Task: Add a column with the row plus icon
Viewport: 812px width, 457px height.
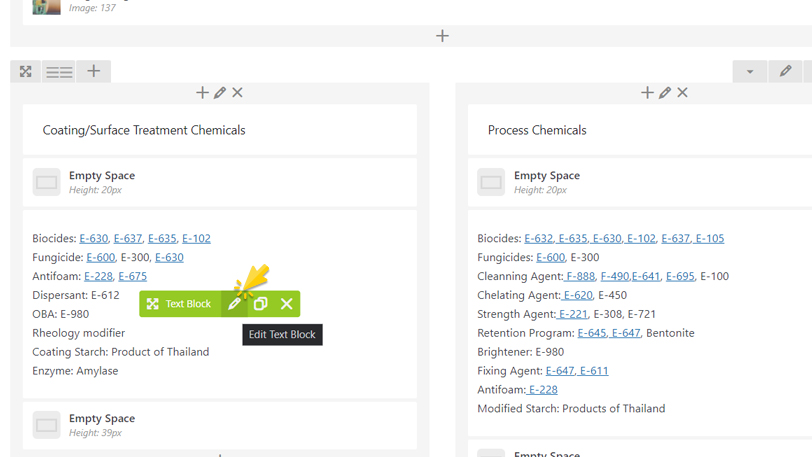Action: (94, 71)
